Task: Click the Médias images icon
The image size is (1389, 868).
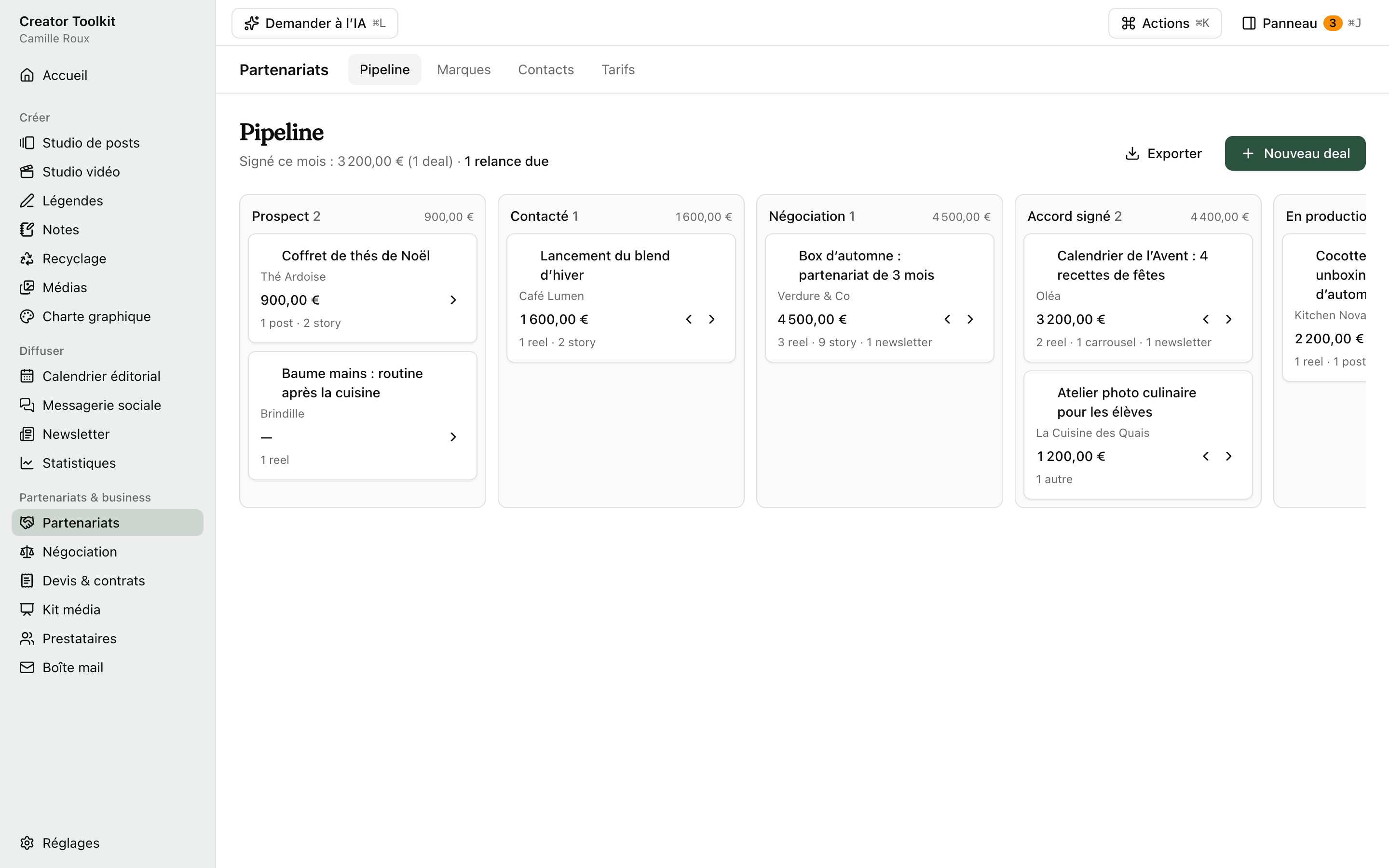Action: point(27,287)
